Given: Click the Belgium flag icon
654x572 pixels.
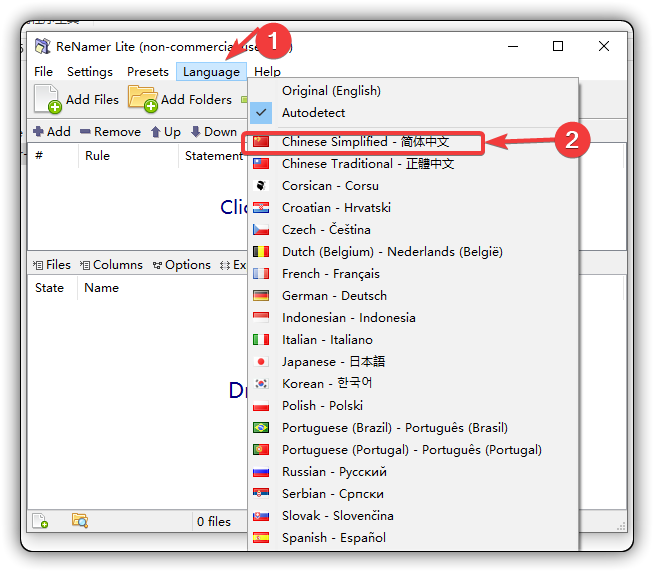Looking at the screenshot, I should coord(261,252).
